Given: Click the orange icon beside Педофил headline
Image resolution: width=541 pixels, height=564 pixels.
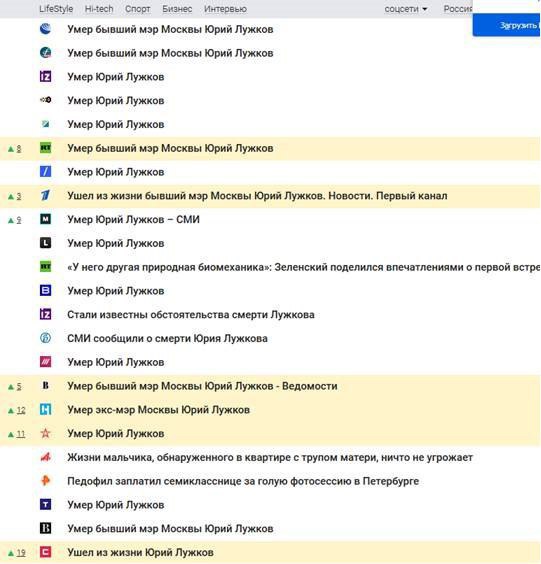Looking at the screenshot, I should point(45,481).
